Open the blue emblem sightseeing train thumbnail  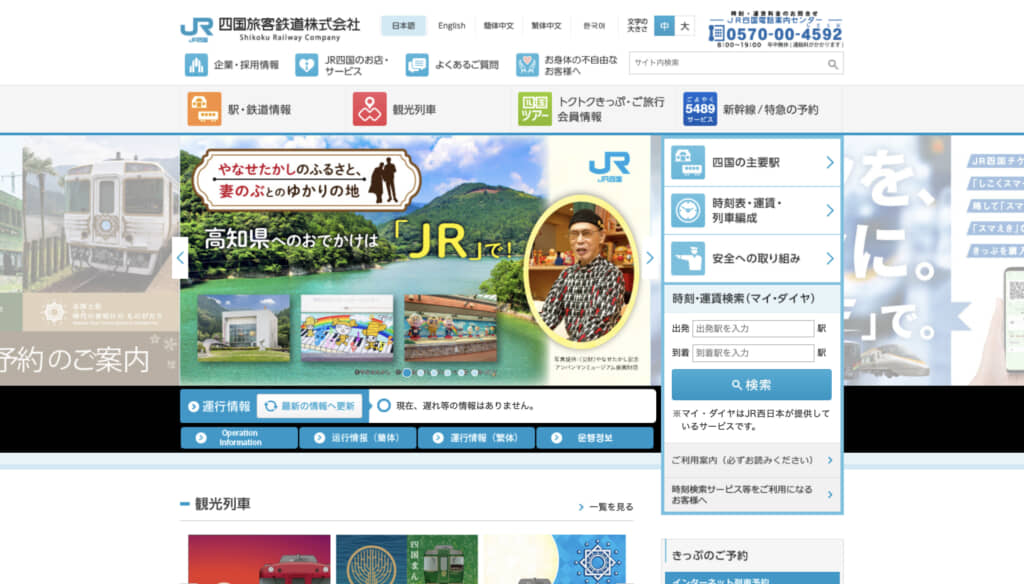click(x=554, y=559)
